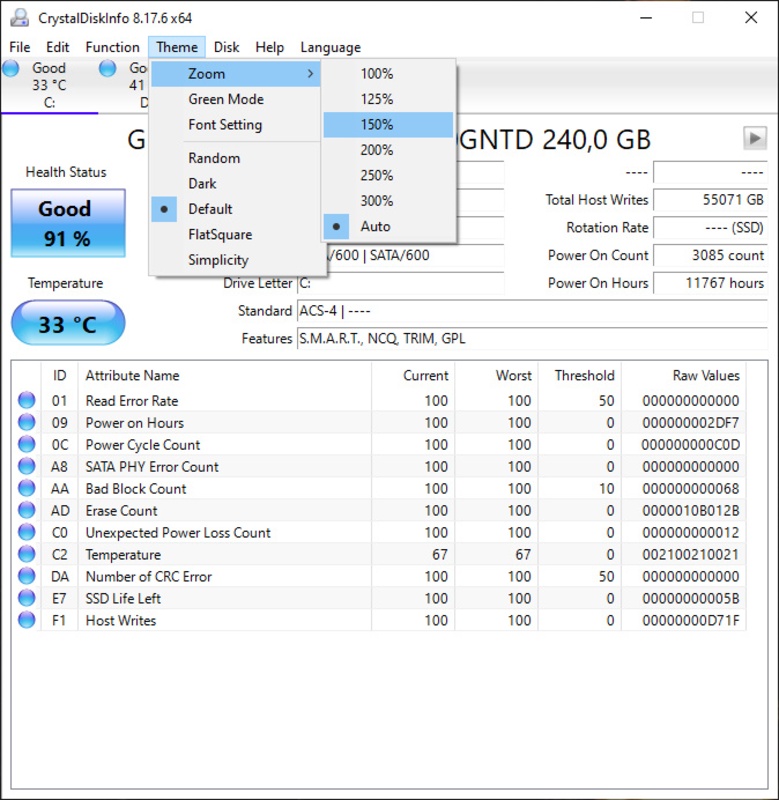Click the next disk arrow button
Image resolution: width=779 pixels, height=800 pixels.
pyautogui.click(x=755, y=138)
